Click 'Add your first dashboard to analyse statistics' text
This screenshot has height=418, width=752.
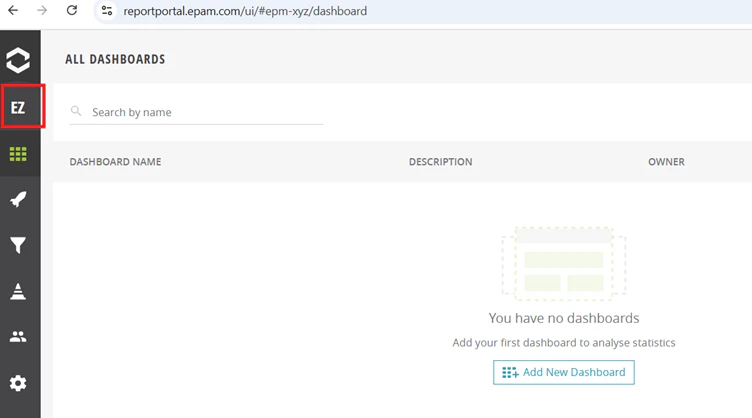[564, 343]
